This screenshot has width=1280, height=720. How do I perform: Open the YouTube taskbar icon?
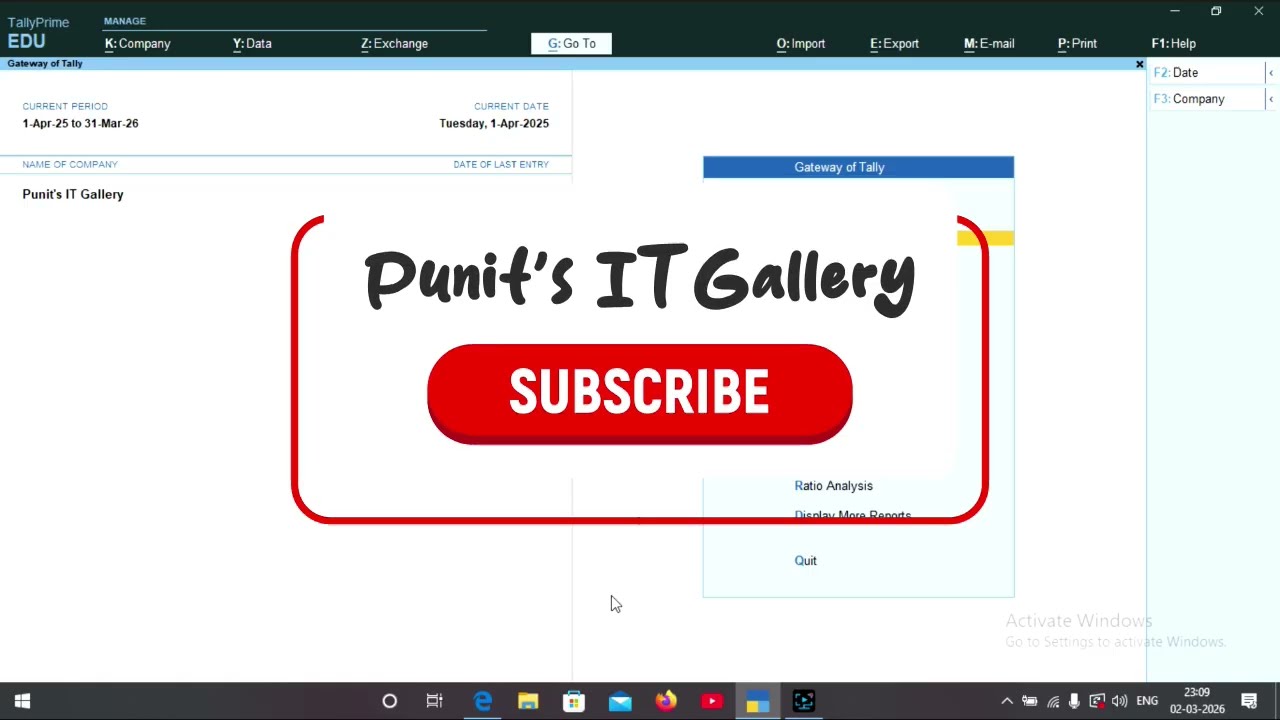(711, 701)
